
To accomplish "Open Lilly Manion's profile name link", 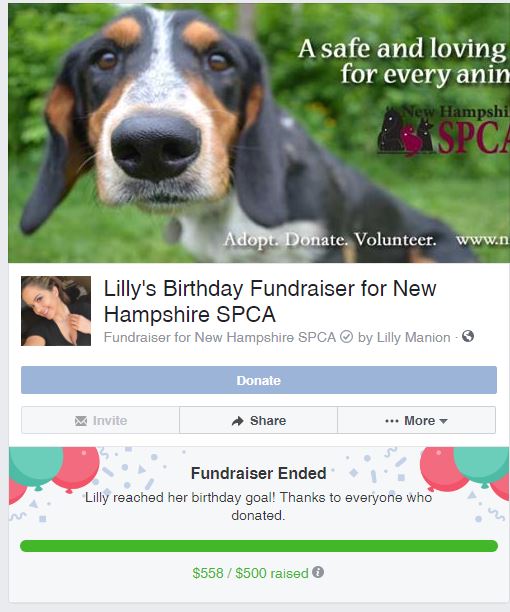I will click(414, 337).
